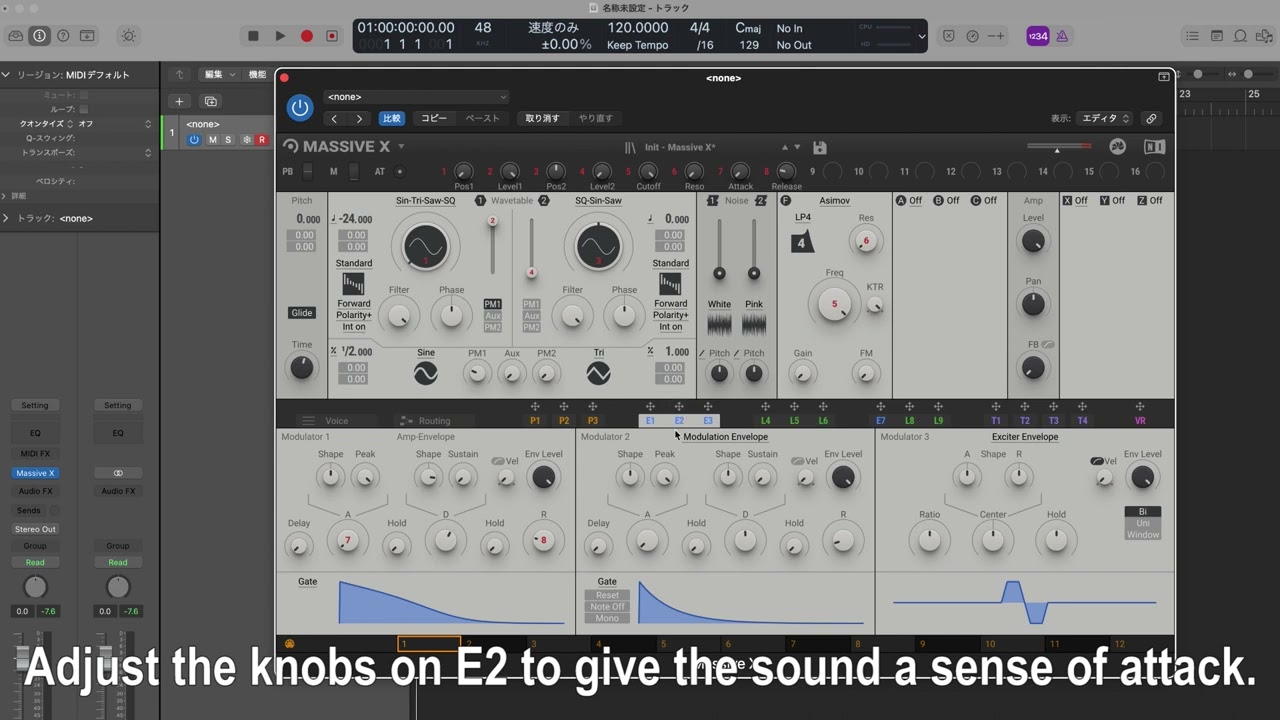Toggle the purple 1234 count-in button
The image size is (1280, 720).
(1038, 36)
